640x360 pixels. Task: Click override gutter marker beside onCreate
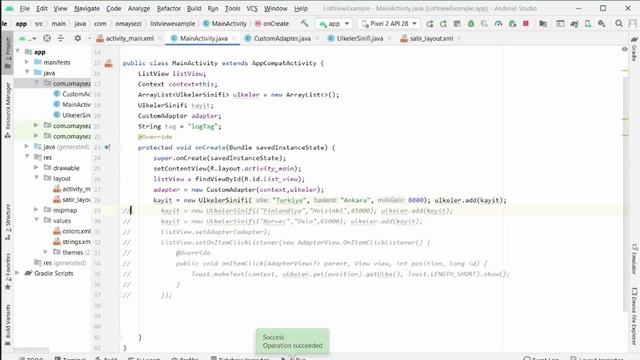pos(107,147)
